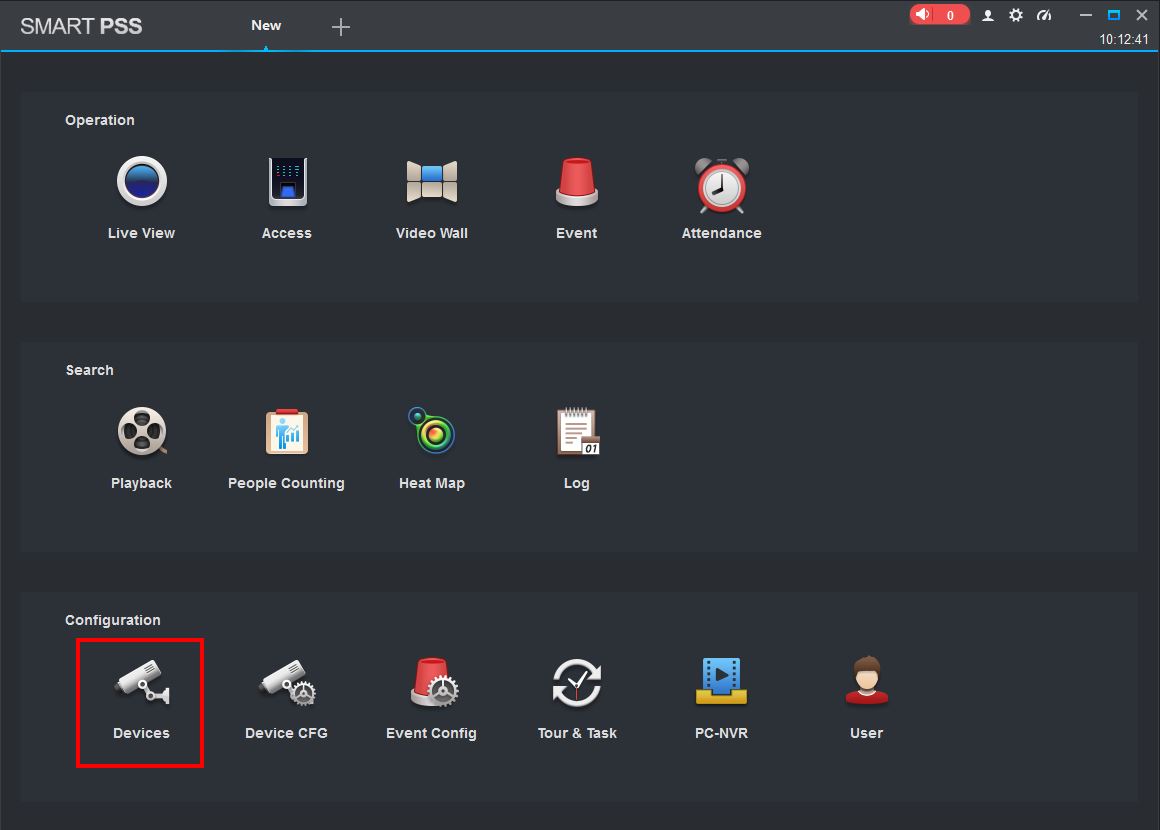The width and height of the screenshot is (1160, 830).
Task: Open the Tour & Task module
Action: (577, 699)
